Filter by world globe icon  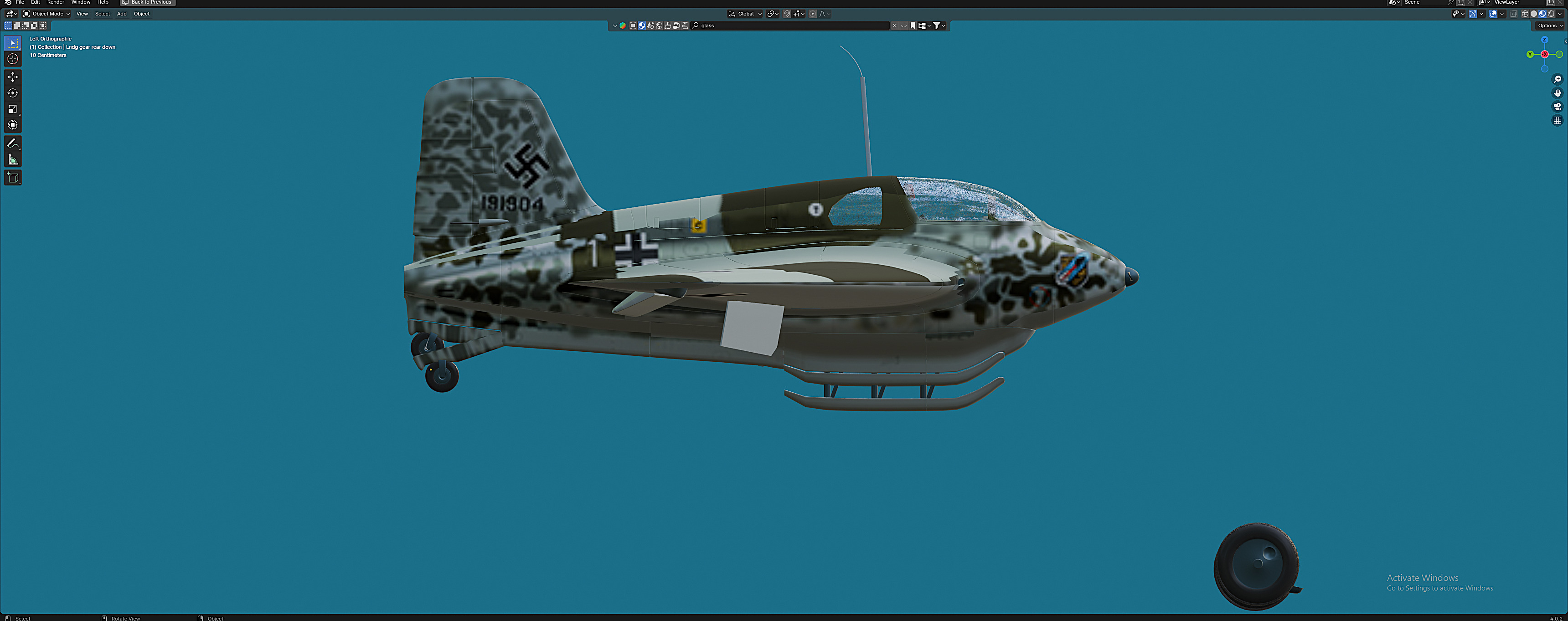659,26
